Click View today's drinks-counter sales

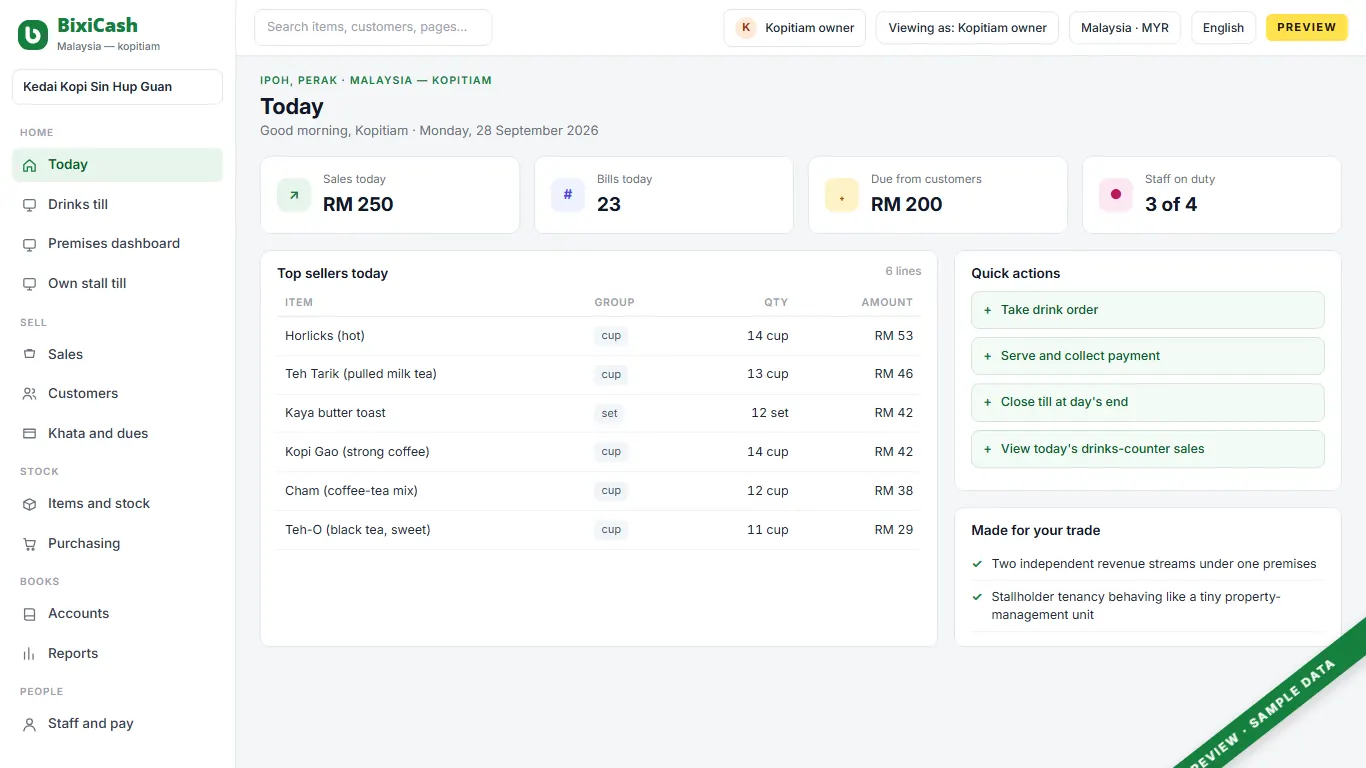click(1148, 449)
